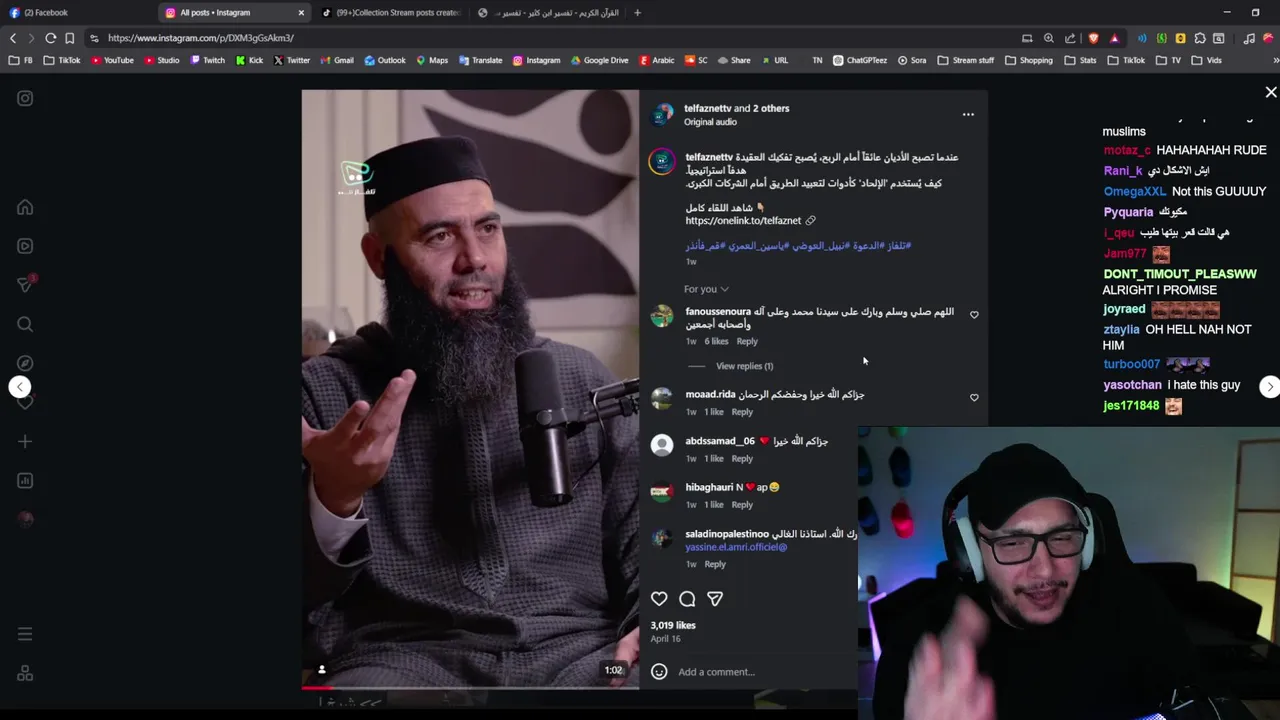
Task: Go to Instagram Home in the left sidebar
Action: tap(25, 207)
